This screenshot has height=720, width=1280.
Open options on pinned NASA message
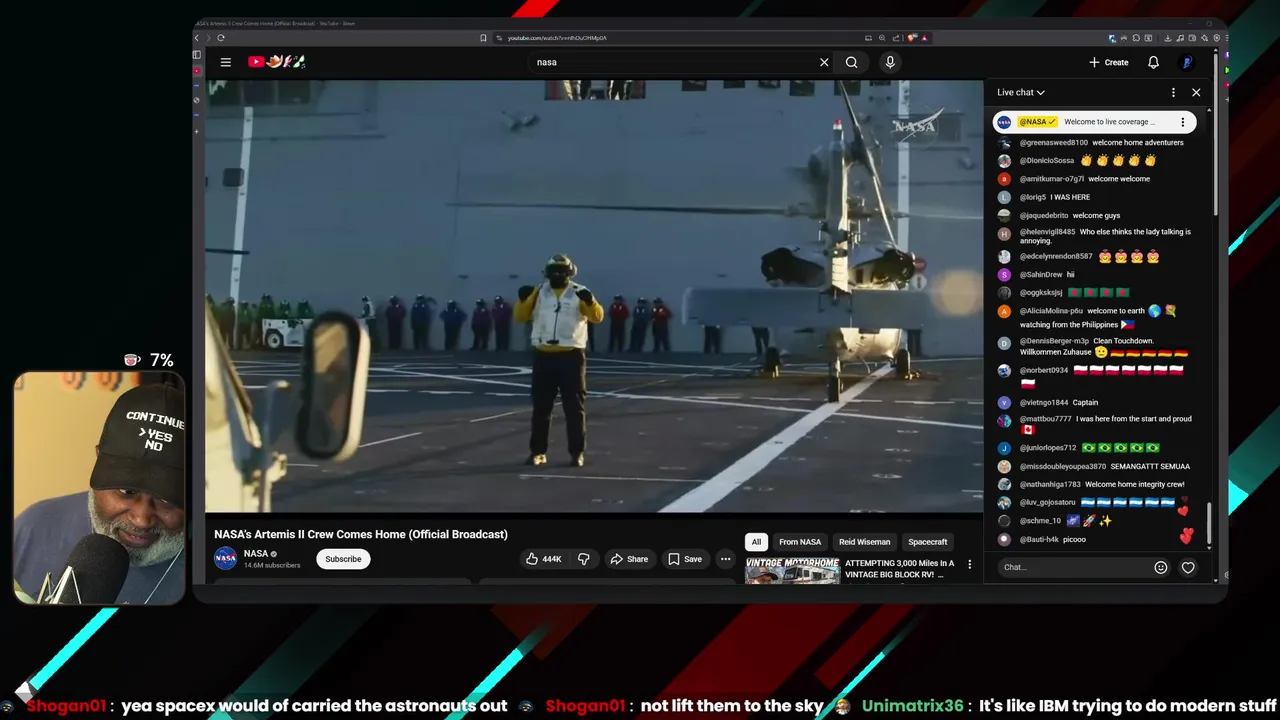tap(1182, 122)
